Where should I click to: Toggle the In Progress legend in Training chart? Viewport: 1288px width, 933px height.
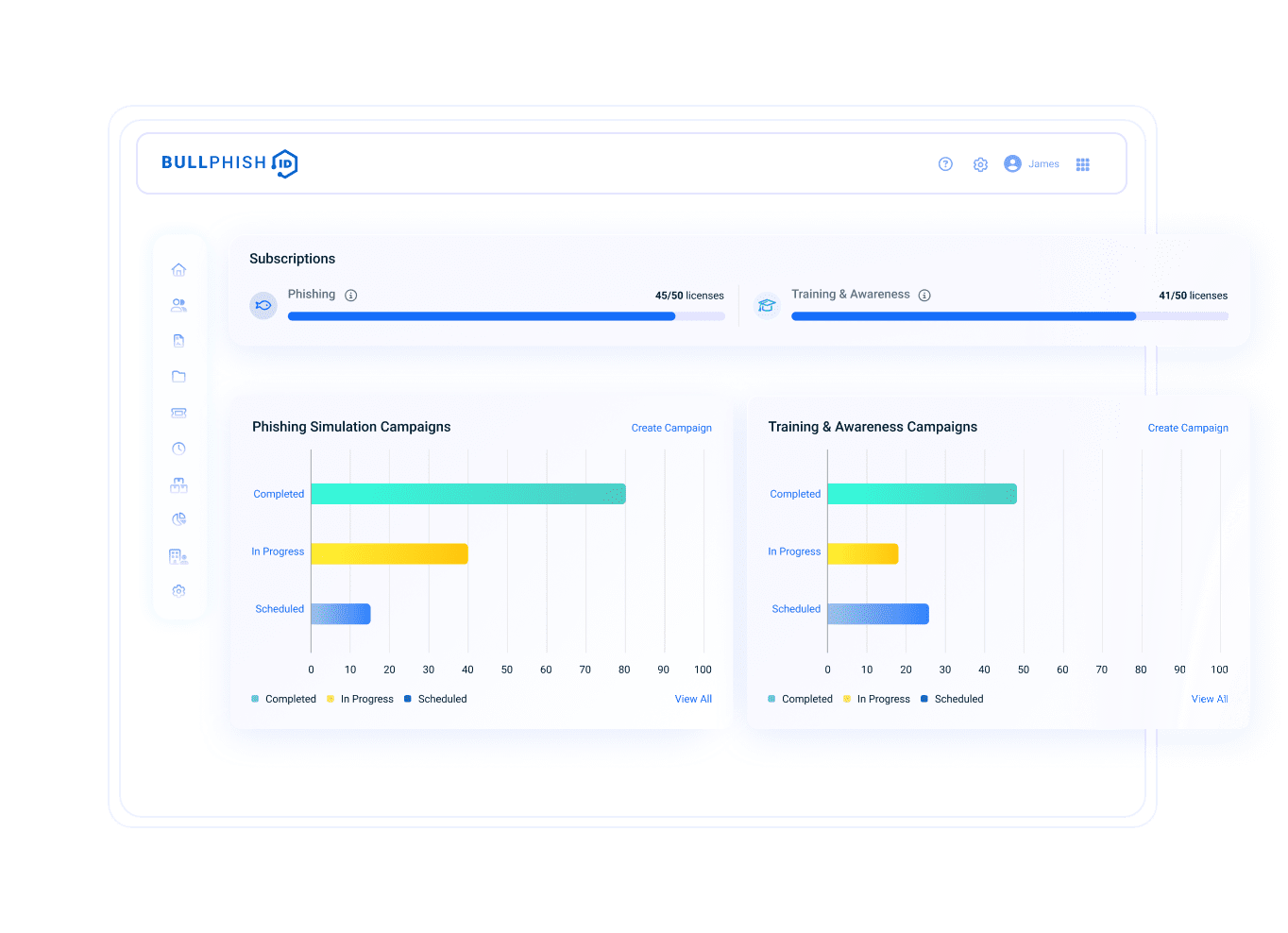tap(876, 699)
